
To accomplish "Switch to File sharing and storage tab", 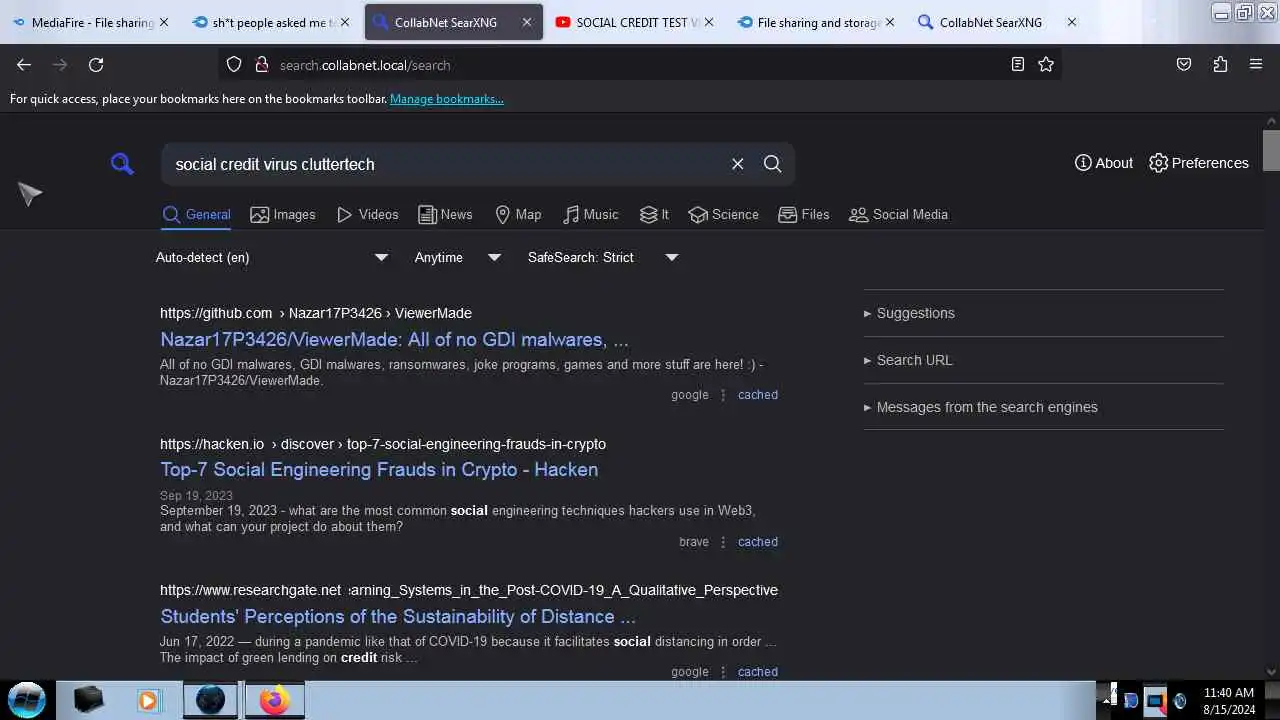I will click(814, 22).
